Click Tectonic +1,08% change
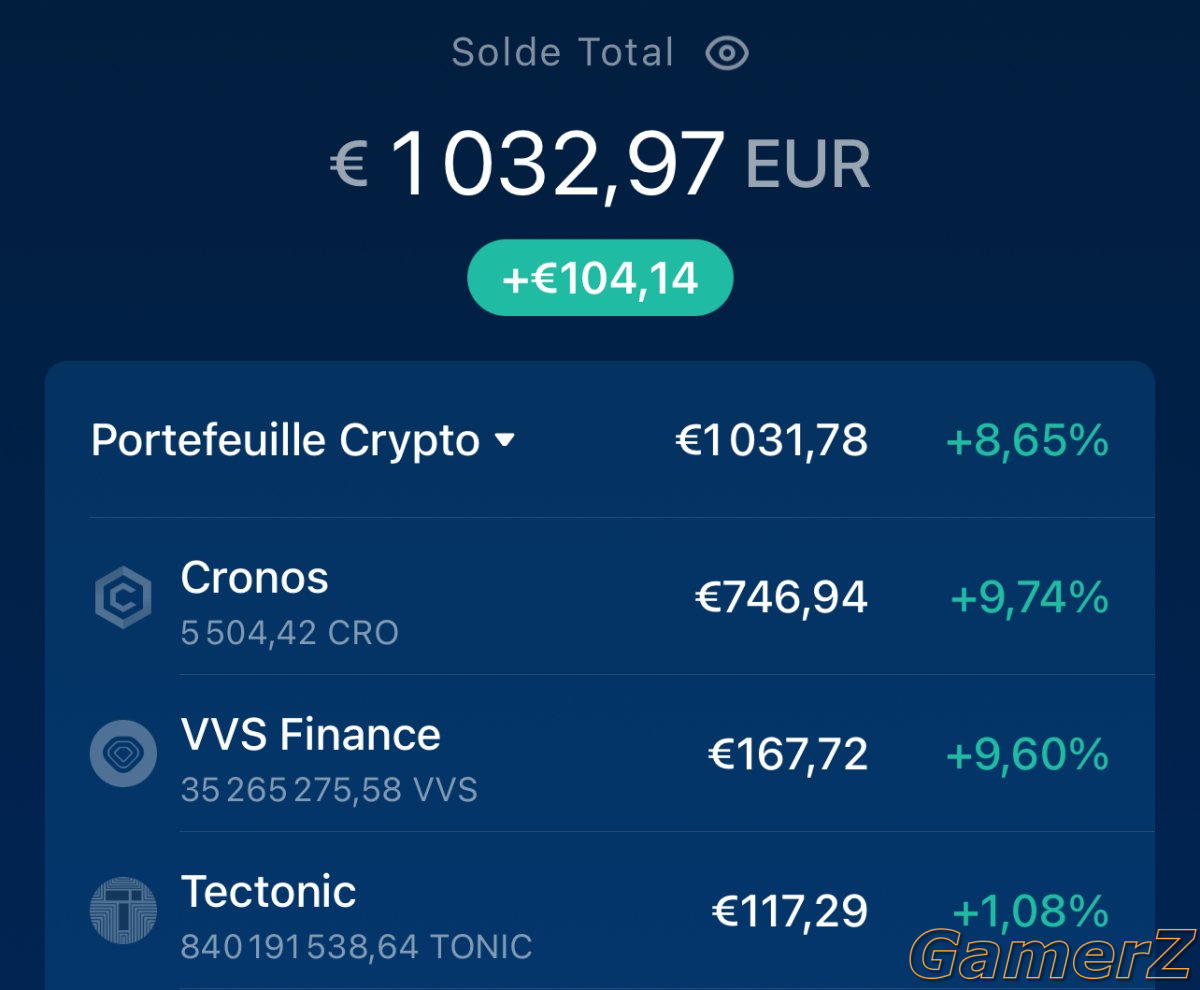The height and width of the screenshot is (990, 1200). (x=1030, y=911)
